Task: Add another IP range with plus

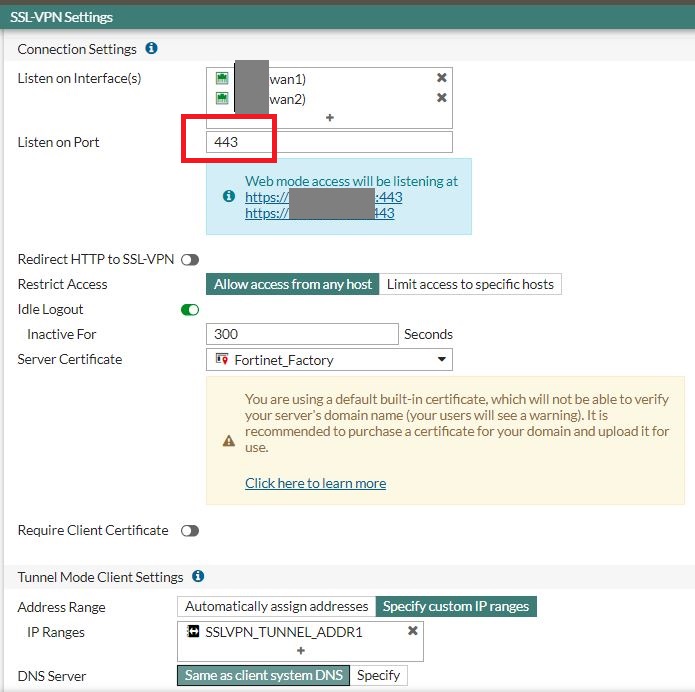Action: (x=301, y=651)
